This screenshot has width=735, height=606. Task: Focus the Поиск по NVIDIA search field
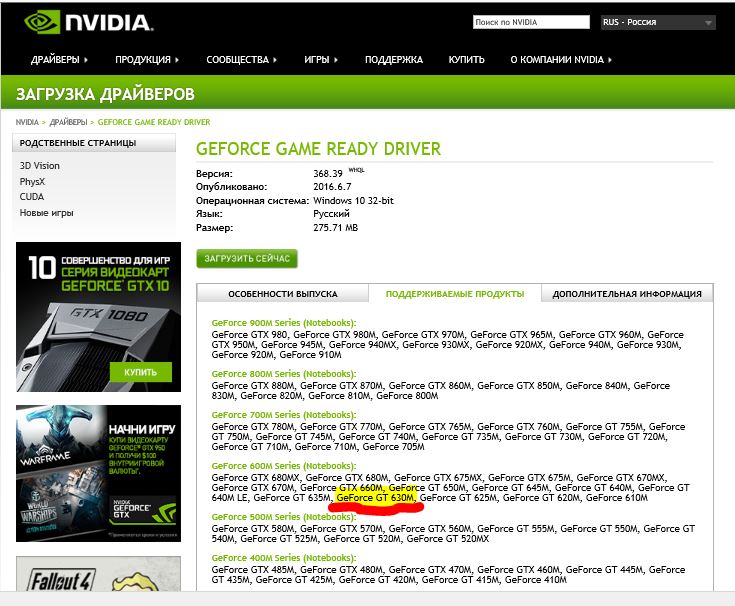tap(531, 22)
